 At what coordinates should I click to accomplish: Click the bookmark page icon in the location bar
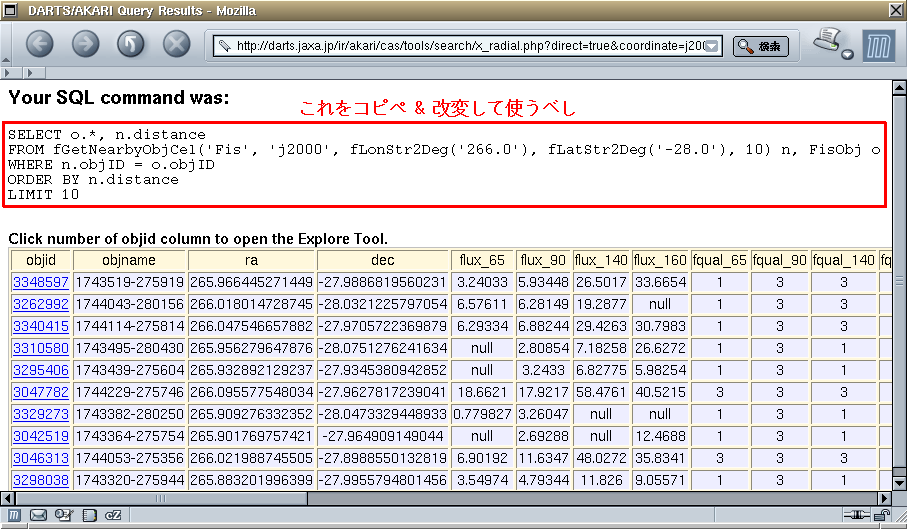pyautogui.click(x=224, y=46)
